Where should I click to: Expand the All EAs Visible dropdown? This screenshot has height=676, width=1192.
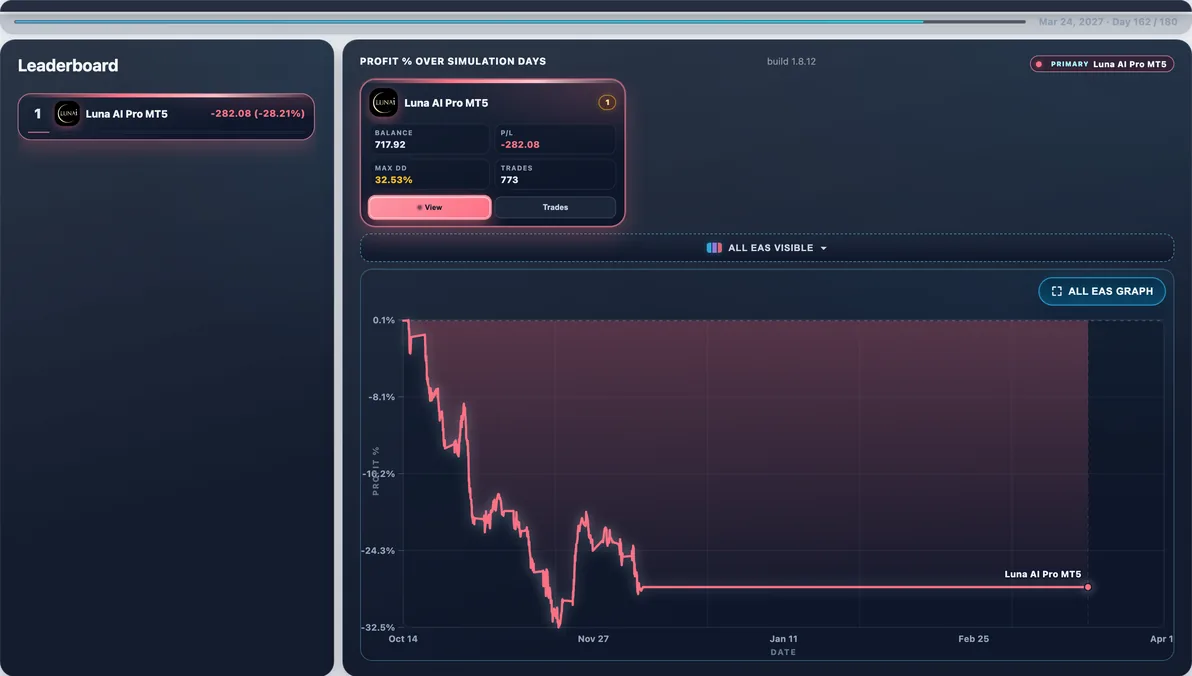click(x=767, y=248)
